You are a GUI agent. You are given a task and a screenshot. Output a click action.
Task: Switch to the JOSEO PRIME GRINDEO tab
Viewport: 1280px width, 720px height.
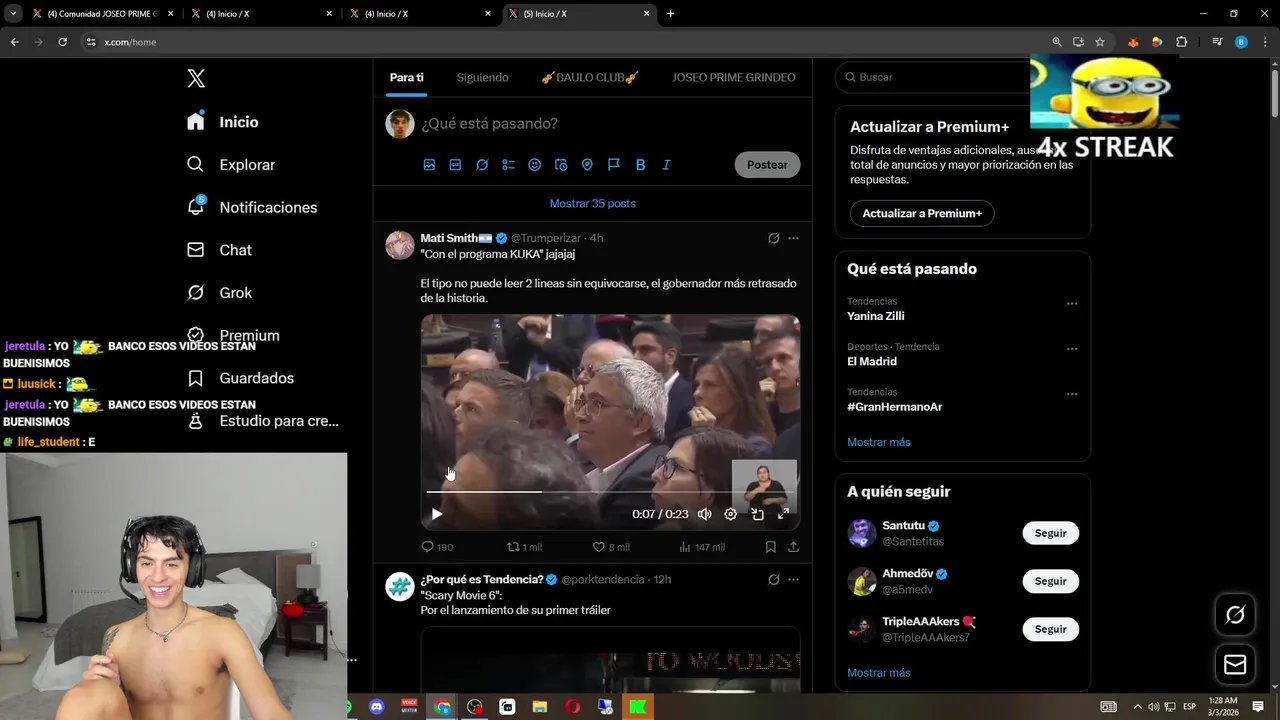tap(734, 77)
